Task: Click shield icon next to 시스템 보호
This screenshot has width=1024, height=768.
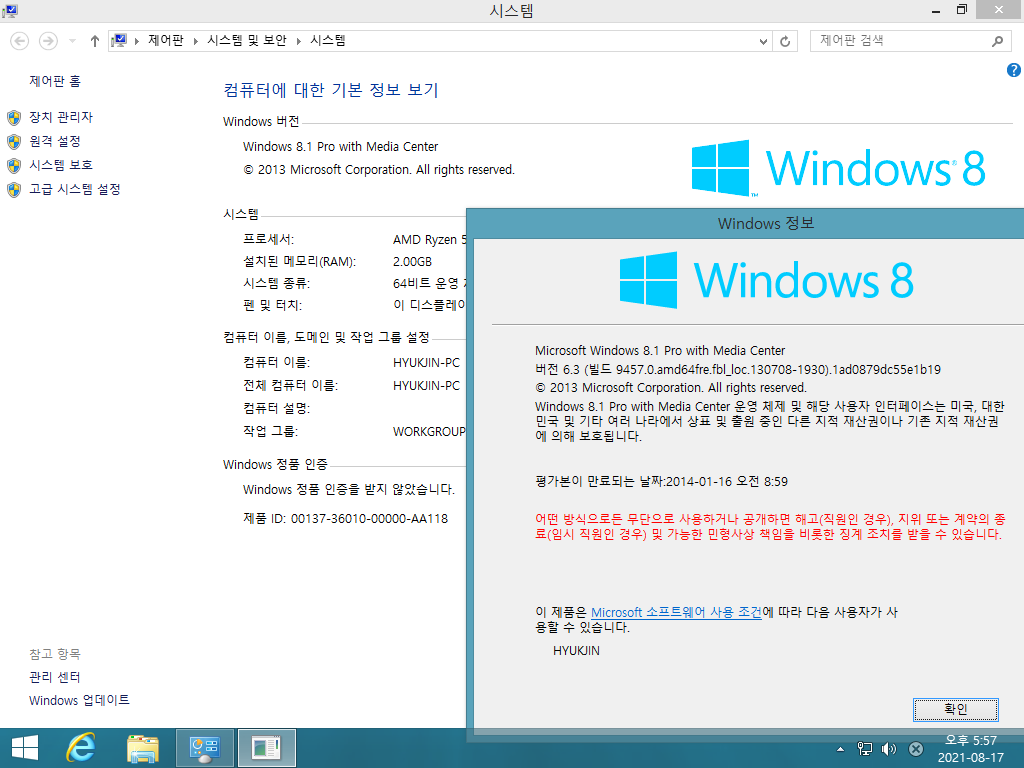Action: pyautogui.click(x=14, y=165)
